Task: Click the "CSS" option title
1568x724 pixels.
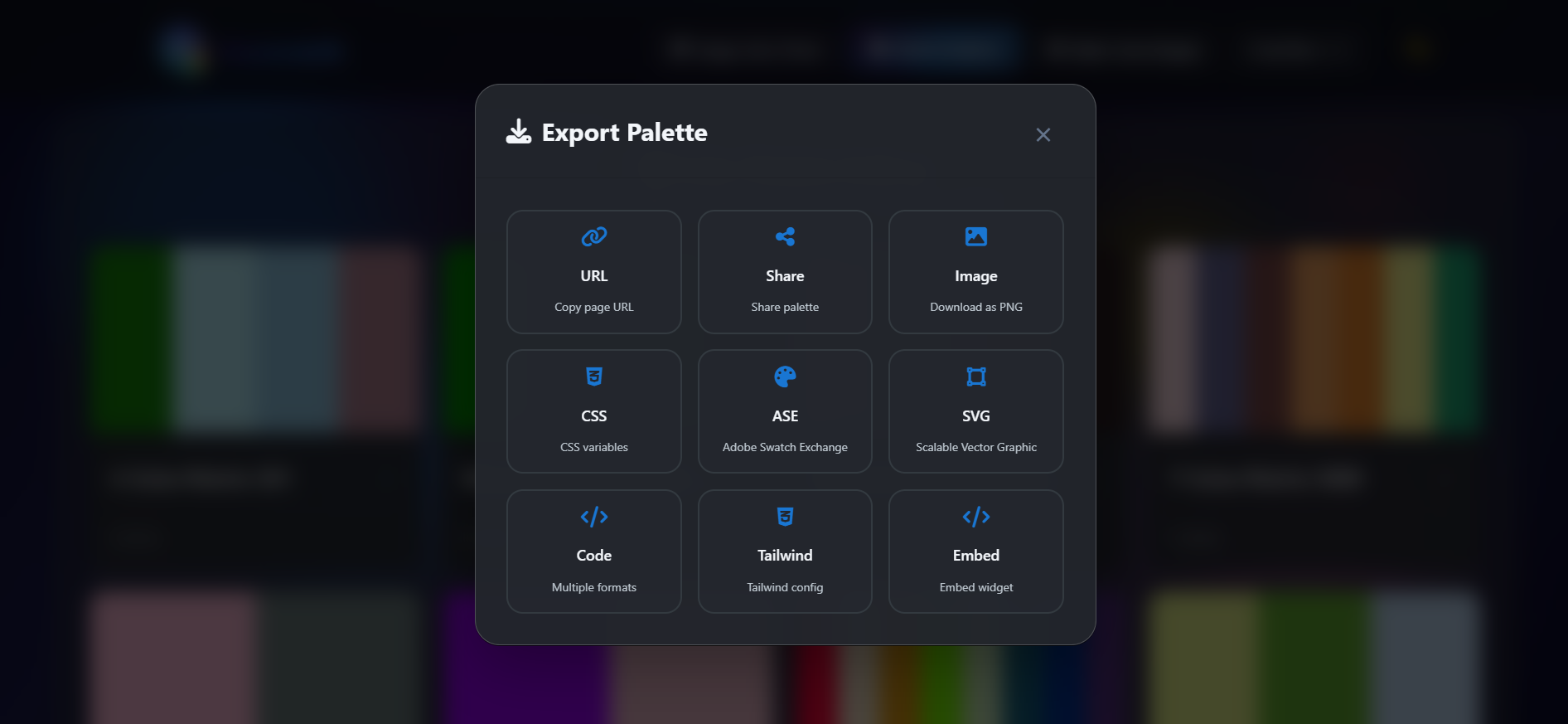Action: click(594, 416)
